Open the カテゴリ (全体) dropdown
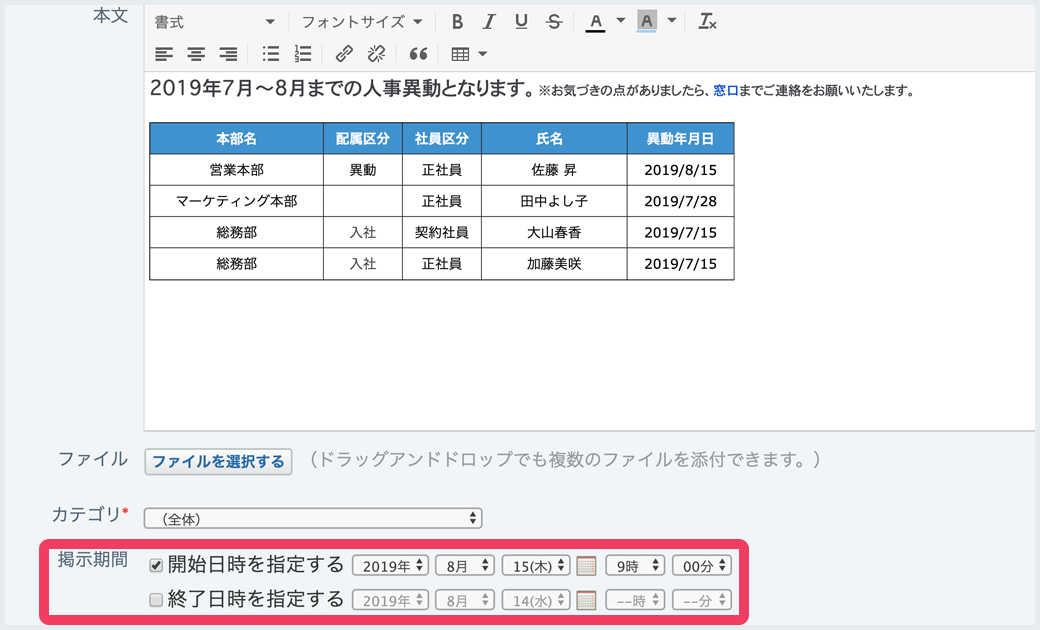 click(313, 518)
